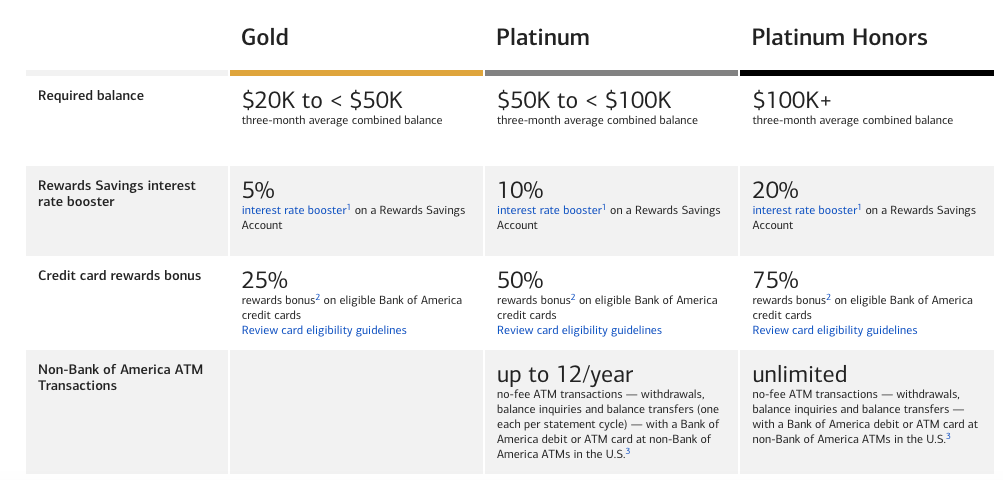1003x480 pixels.
Task: Click Review card eligibility guidelines under Platinum
Action: pyautogui.click(x=579, y=330)
